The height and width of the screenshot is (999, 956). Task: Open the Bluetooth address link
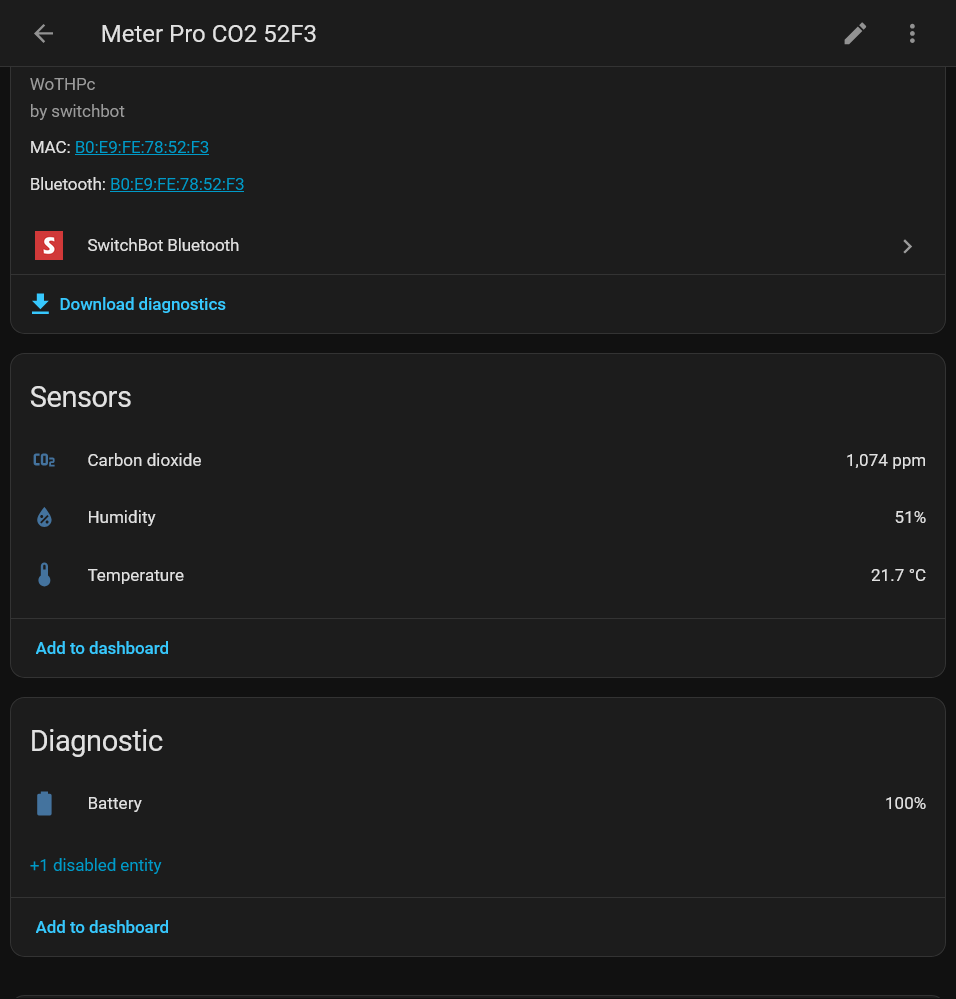177,184
